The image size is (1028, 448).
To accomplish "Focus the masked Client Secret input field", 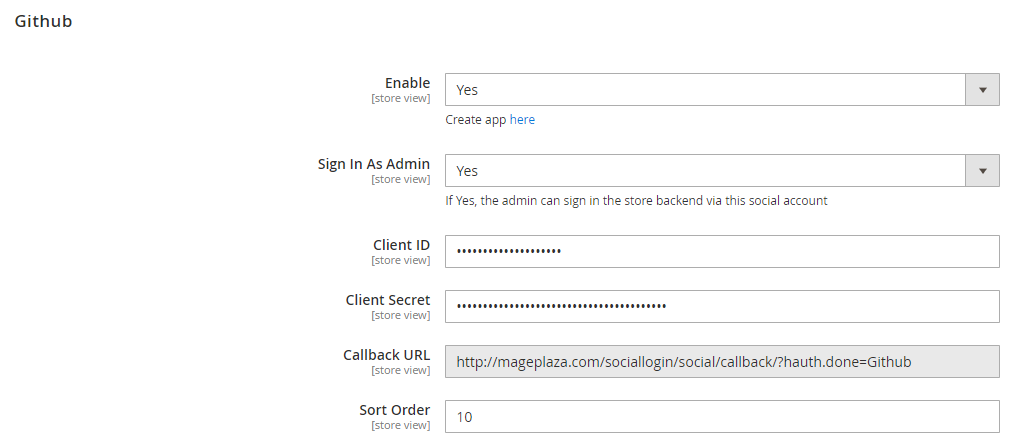I will coord(722,307).
